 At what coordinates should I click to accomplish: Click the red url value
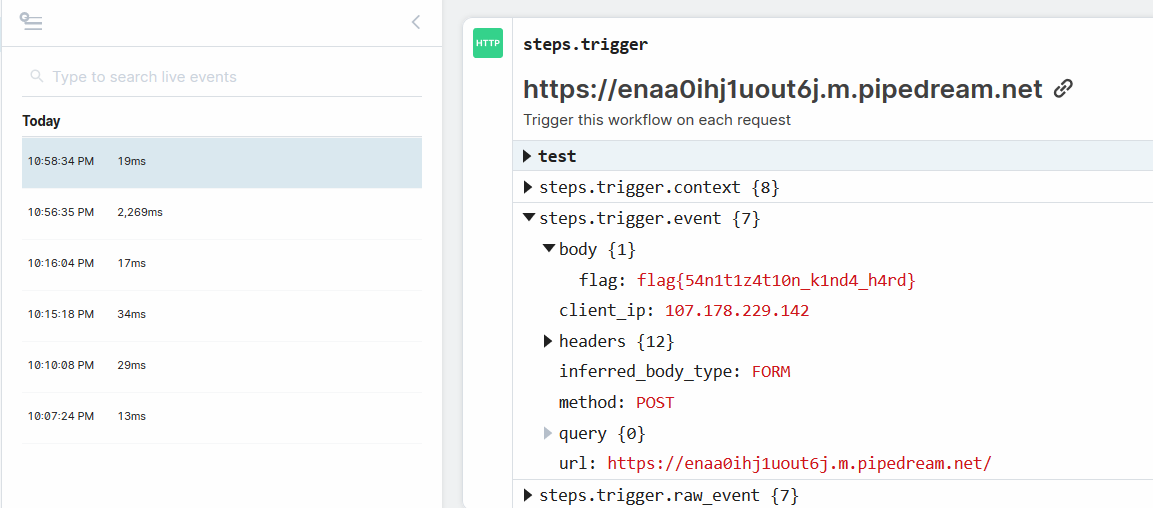799,464
